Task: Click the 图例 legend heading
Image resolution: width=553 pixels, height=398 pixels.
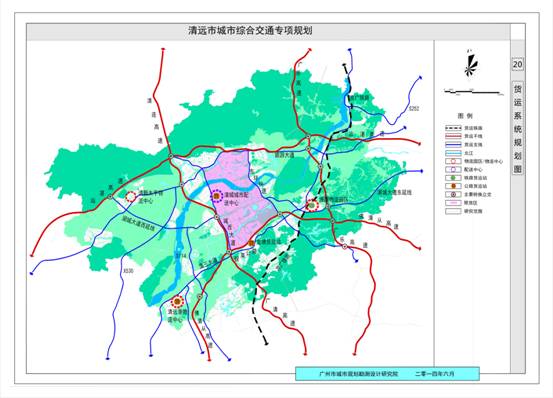Action: [465, 116]
